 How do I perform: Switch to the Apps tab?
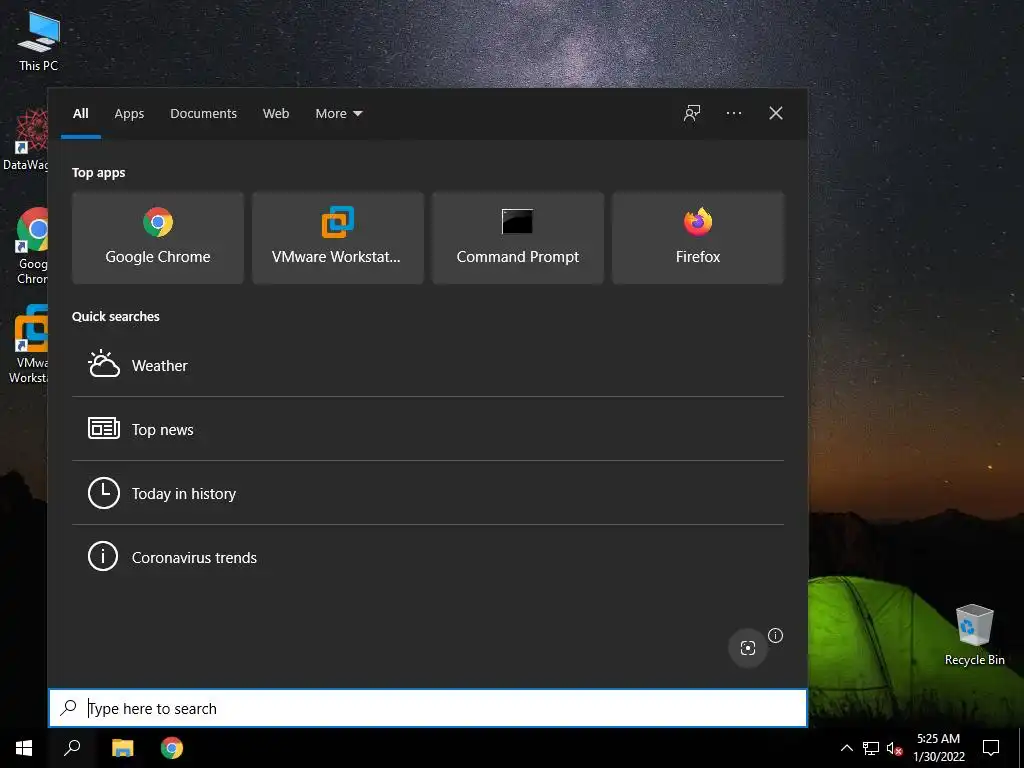(129, 114)
